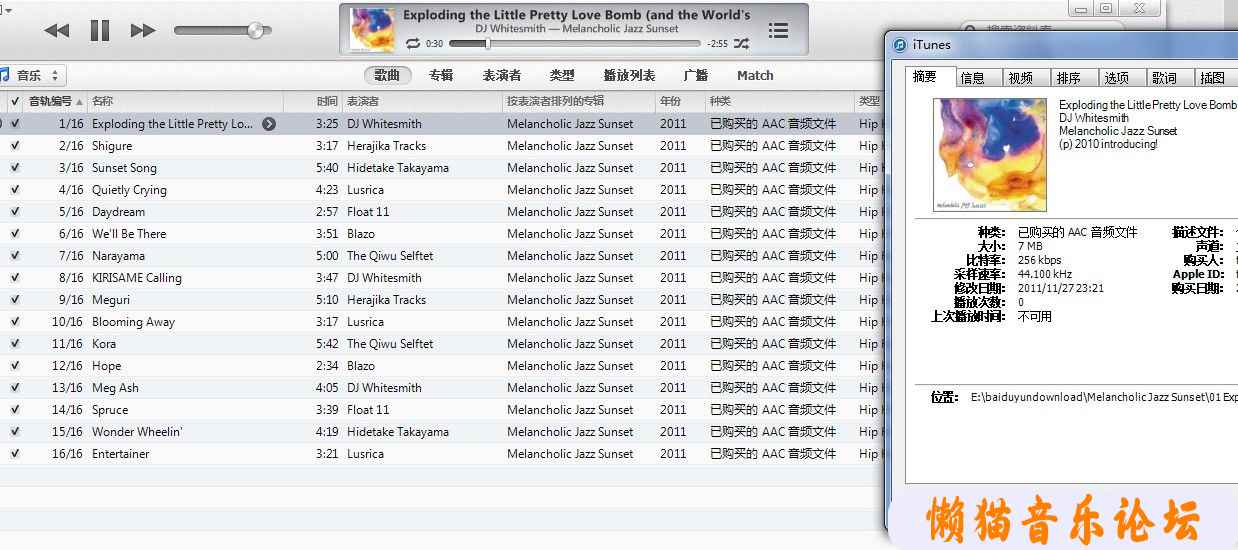1238x550 pixels.
Task: Sort by the 种类 column header
Action: pos(780,101)
